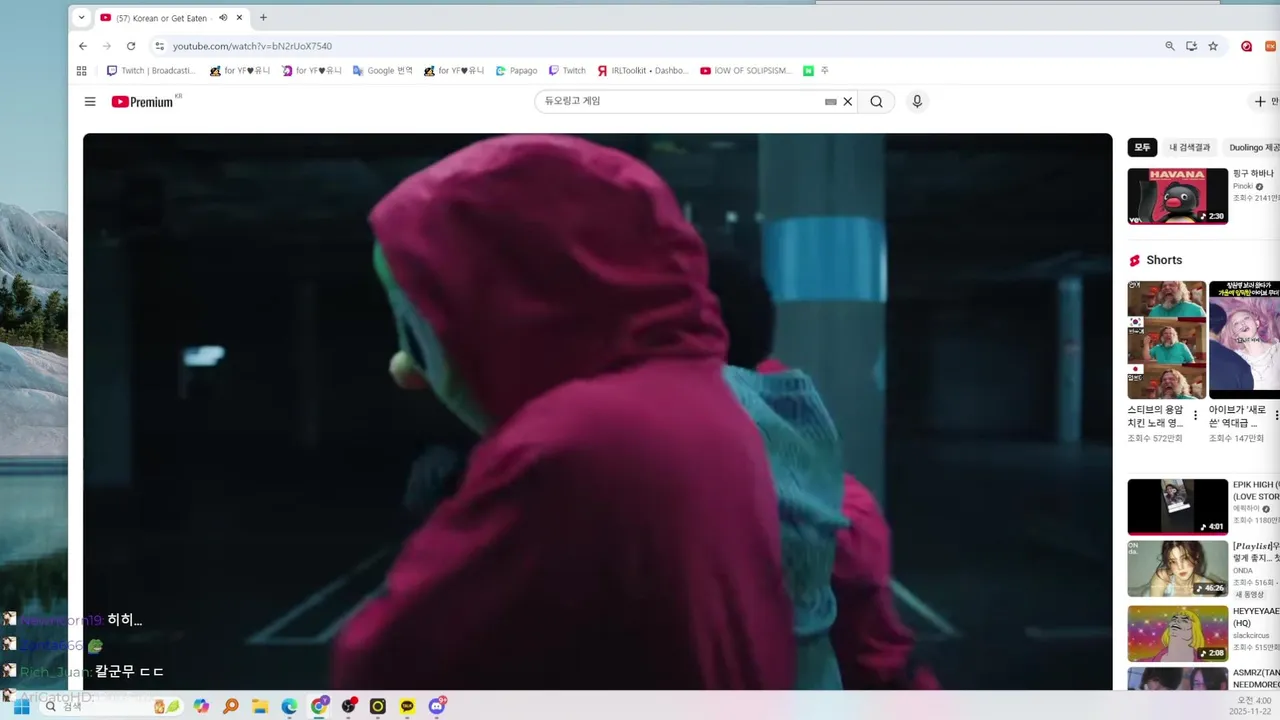Click the YouTube search magnifier button
This screenshot has width=1280, height=720.
point(876,101)
